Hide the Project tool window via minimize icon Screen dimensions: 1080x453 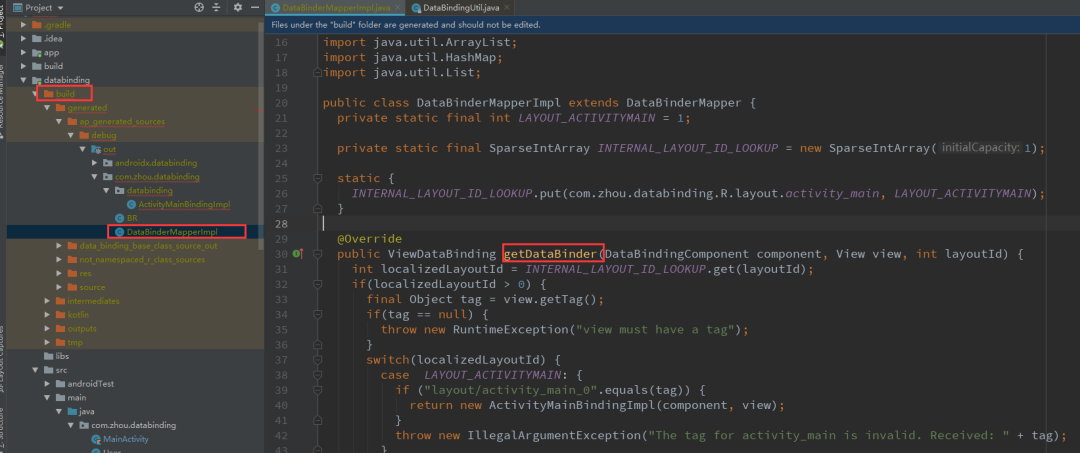click(x=255, y=8)
